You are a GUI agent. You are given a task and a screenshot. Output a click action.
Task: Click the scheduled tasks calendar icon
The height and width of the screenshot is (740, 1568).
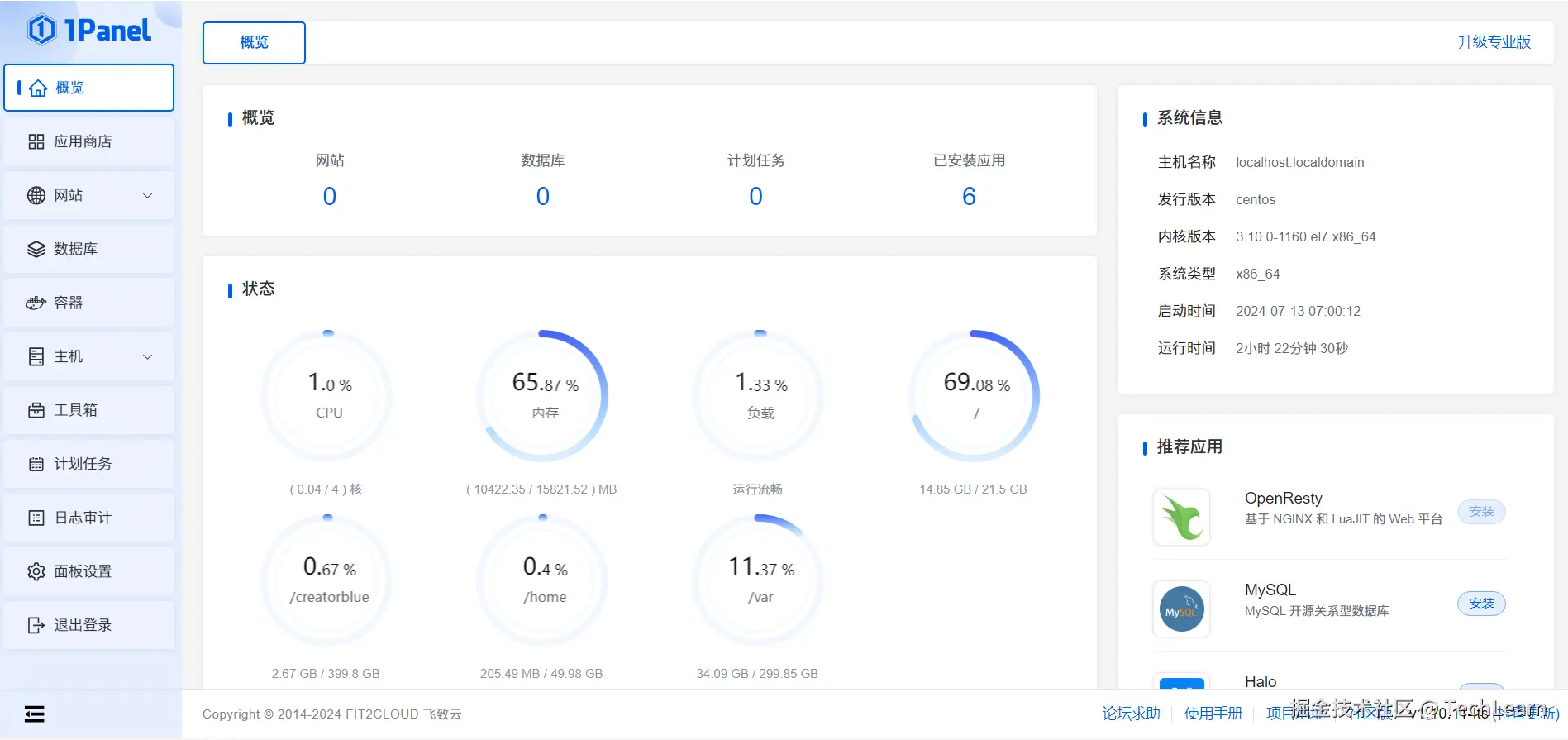(36, 464)
